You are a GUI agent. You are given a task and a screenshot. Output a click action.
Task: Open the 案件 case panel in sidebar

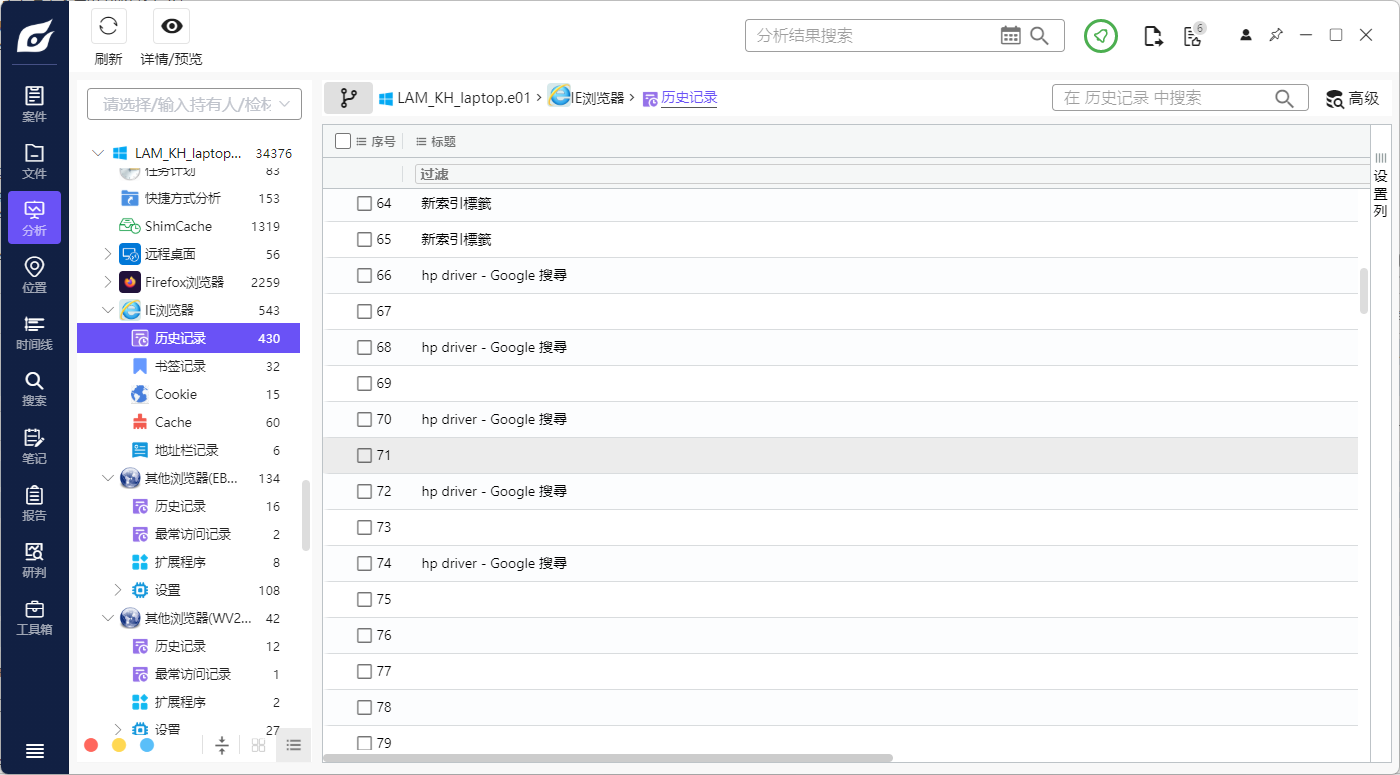click(34, 104)
